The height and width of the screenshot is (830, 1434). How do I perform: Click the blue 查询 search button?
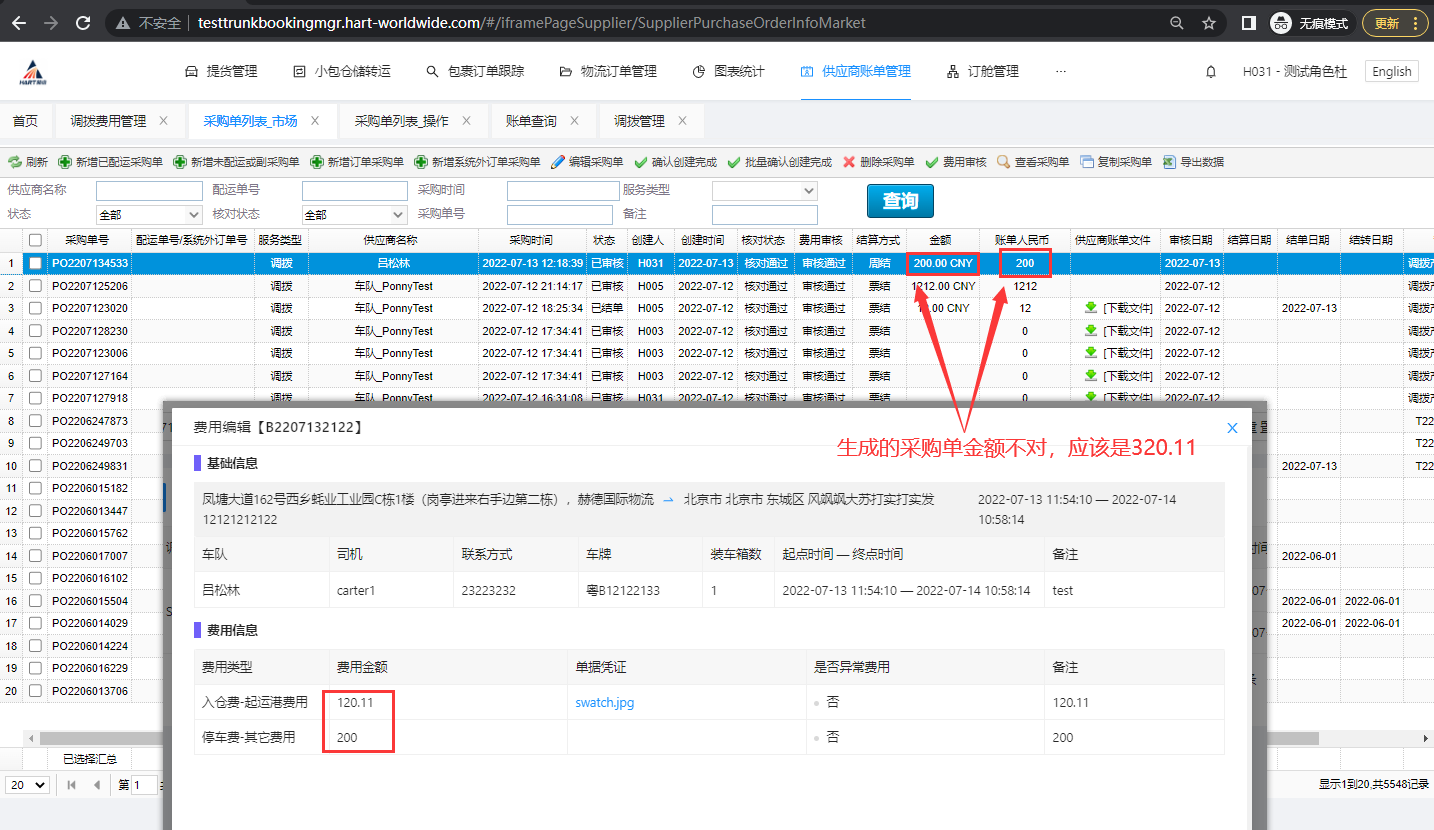tap(899, 201)
